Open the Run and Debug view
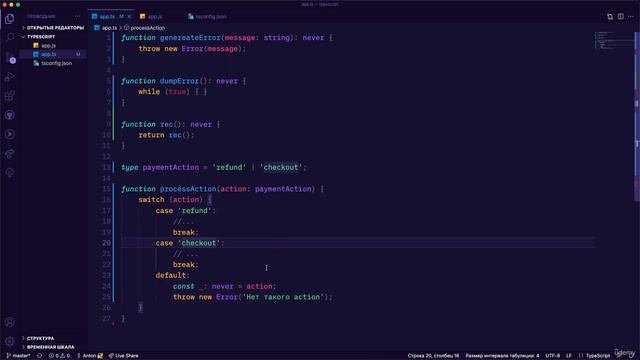640x360 pixels. pyautogui.click(x=9, y=77)
